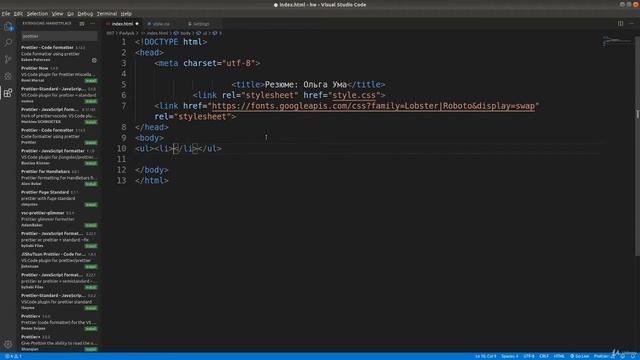
Task: Open the Debug view icon
Action: point(8,76)
